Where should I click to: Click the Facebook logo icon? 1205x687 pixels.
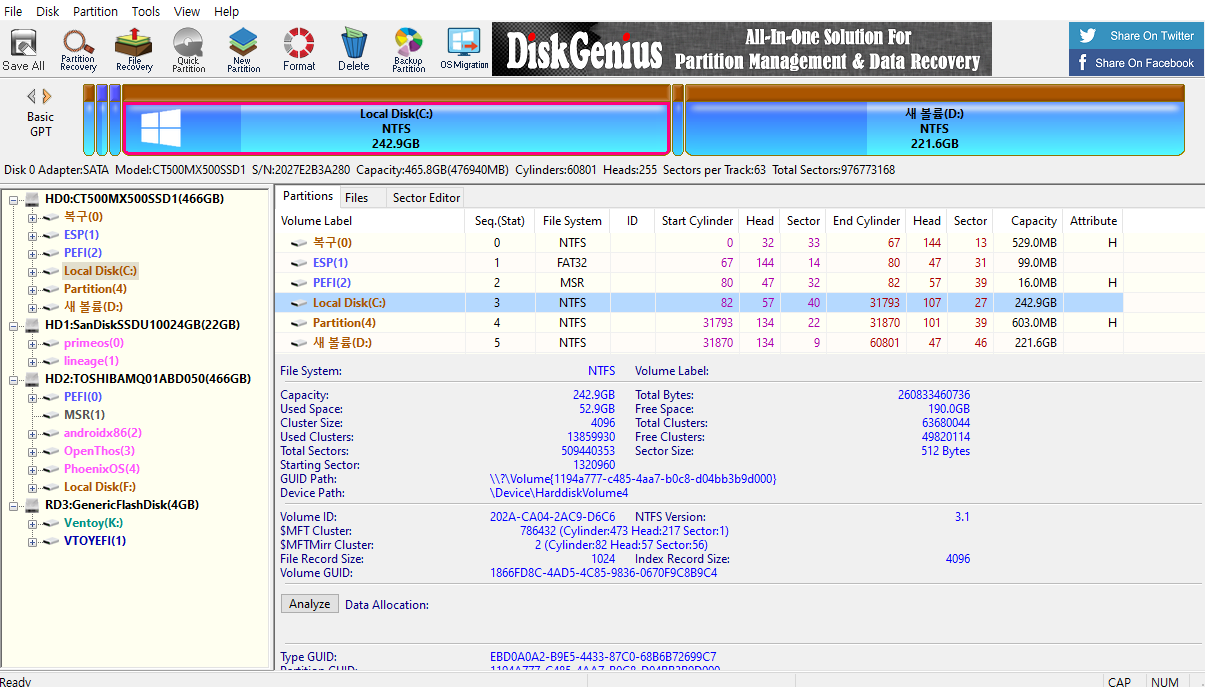[x=1082, y=62]
